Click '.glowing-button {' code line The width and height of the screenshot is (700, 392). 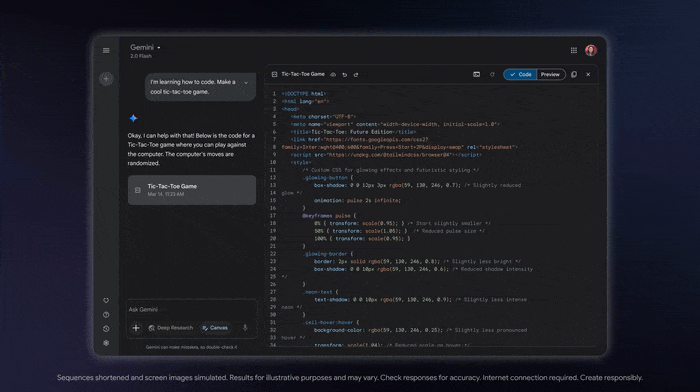[x=327, y=178]
